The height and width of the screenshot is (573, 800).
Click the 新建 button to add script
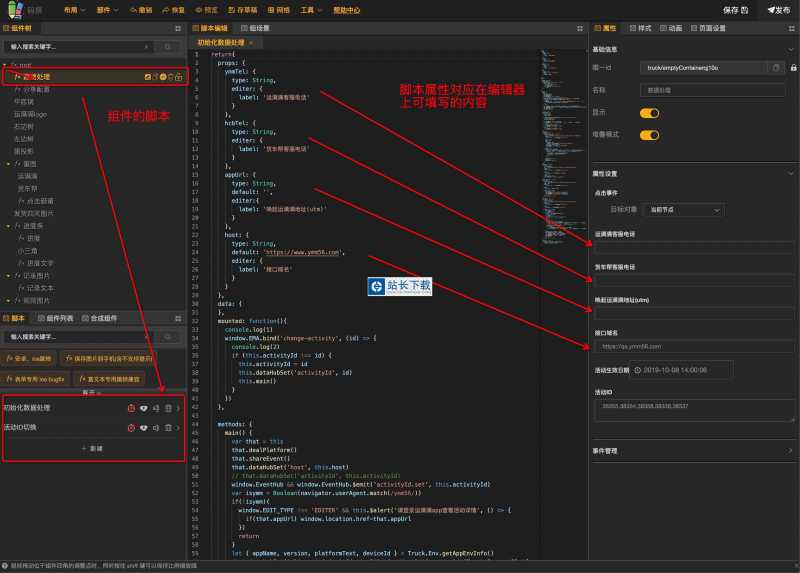[x=92, y=448]
